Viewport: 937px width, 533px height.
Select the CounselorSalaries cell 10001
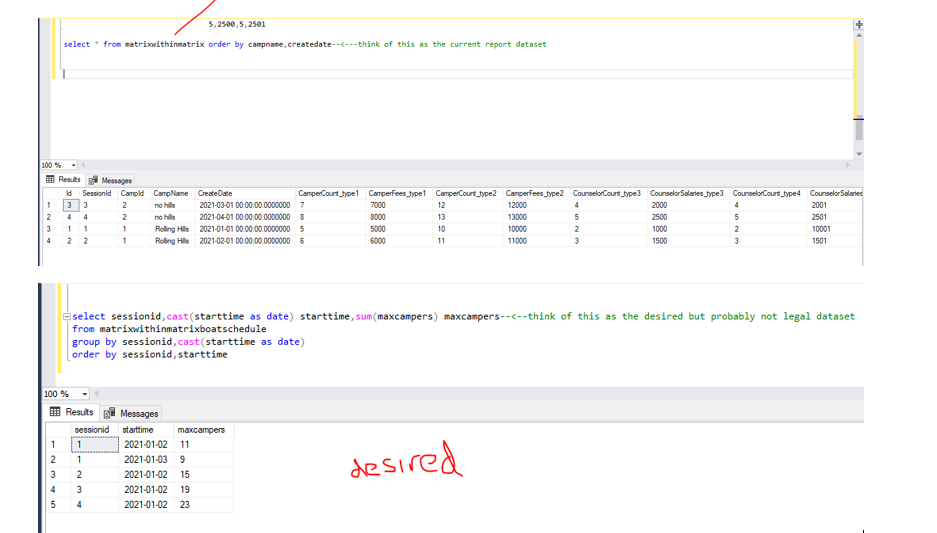tap(835, 229)
